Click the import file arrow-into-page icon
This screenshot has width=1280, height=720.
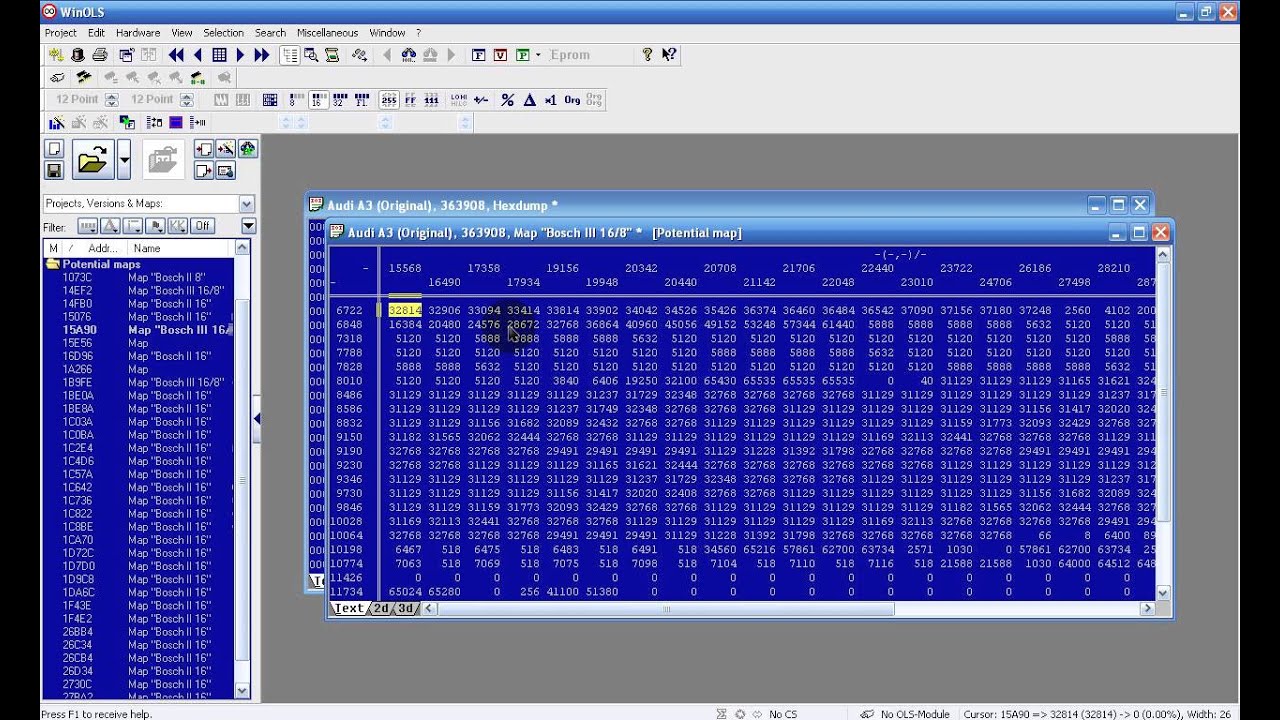[x=204, y=148]
